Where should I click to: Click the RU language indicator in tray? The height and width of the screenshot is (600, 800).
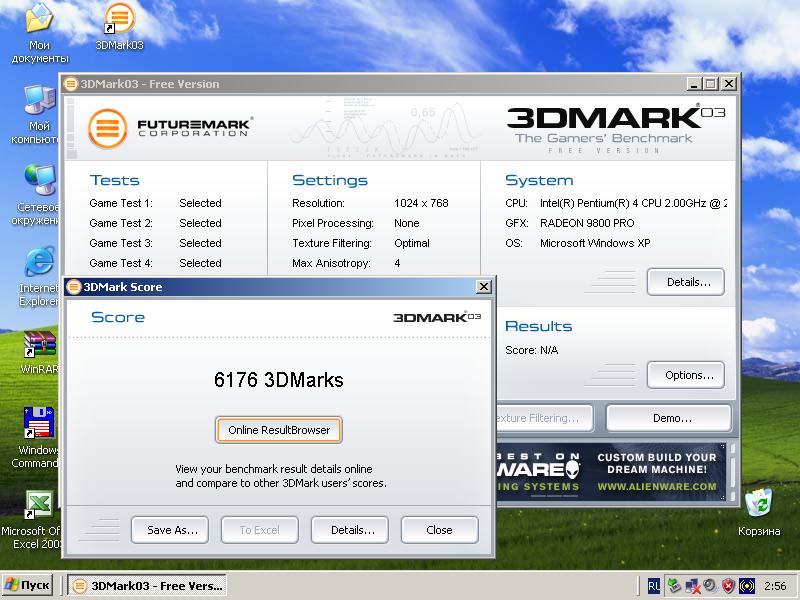point(653,586)
